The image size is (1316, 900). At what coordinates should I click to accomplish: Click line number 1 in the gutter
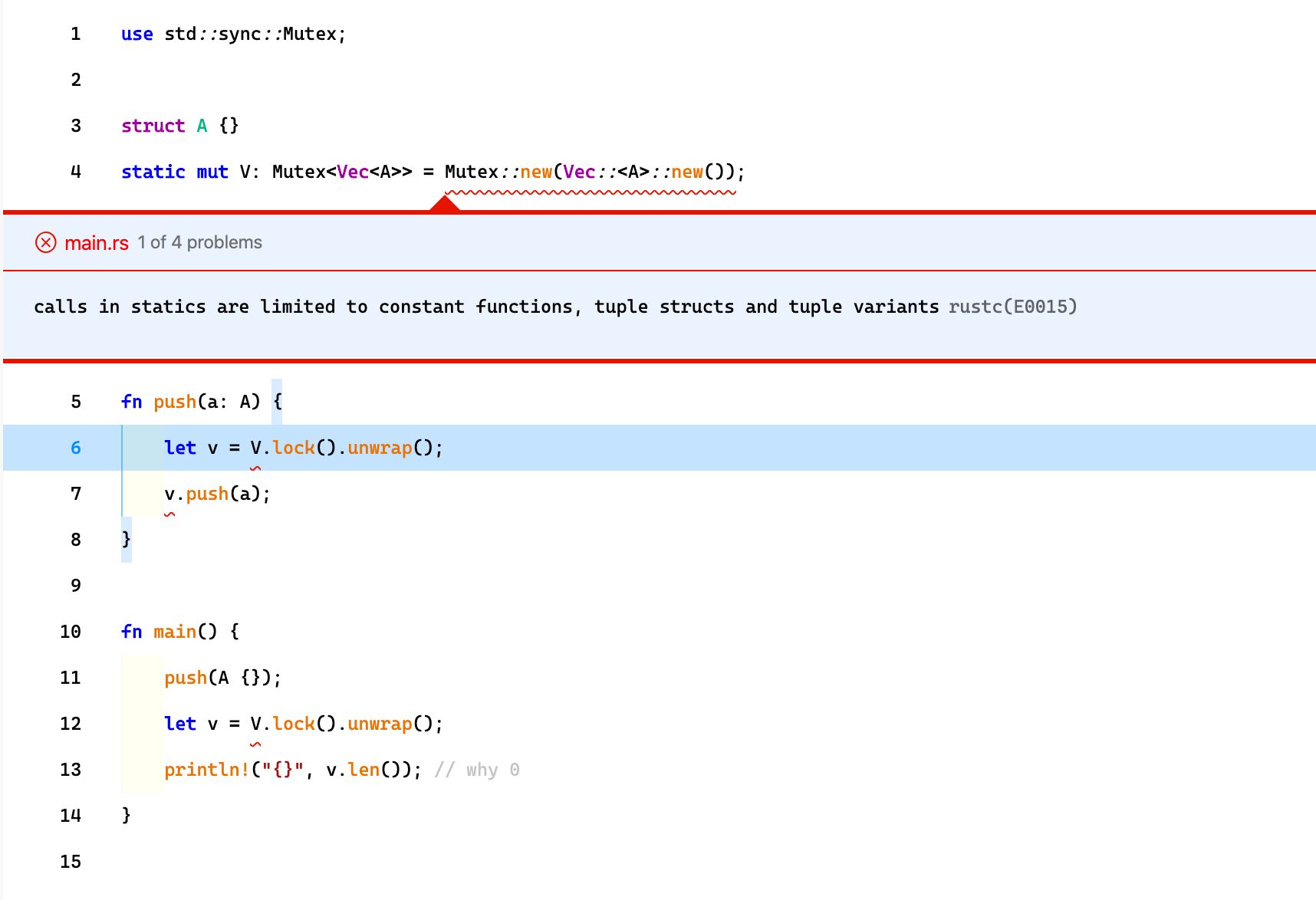[x=75, y=34]
